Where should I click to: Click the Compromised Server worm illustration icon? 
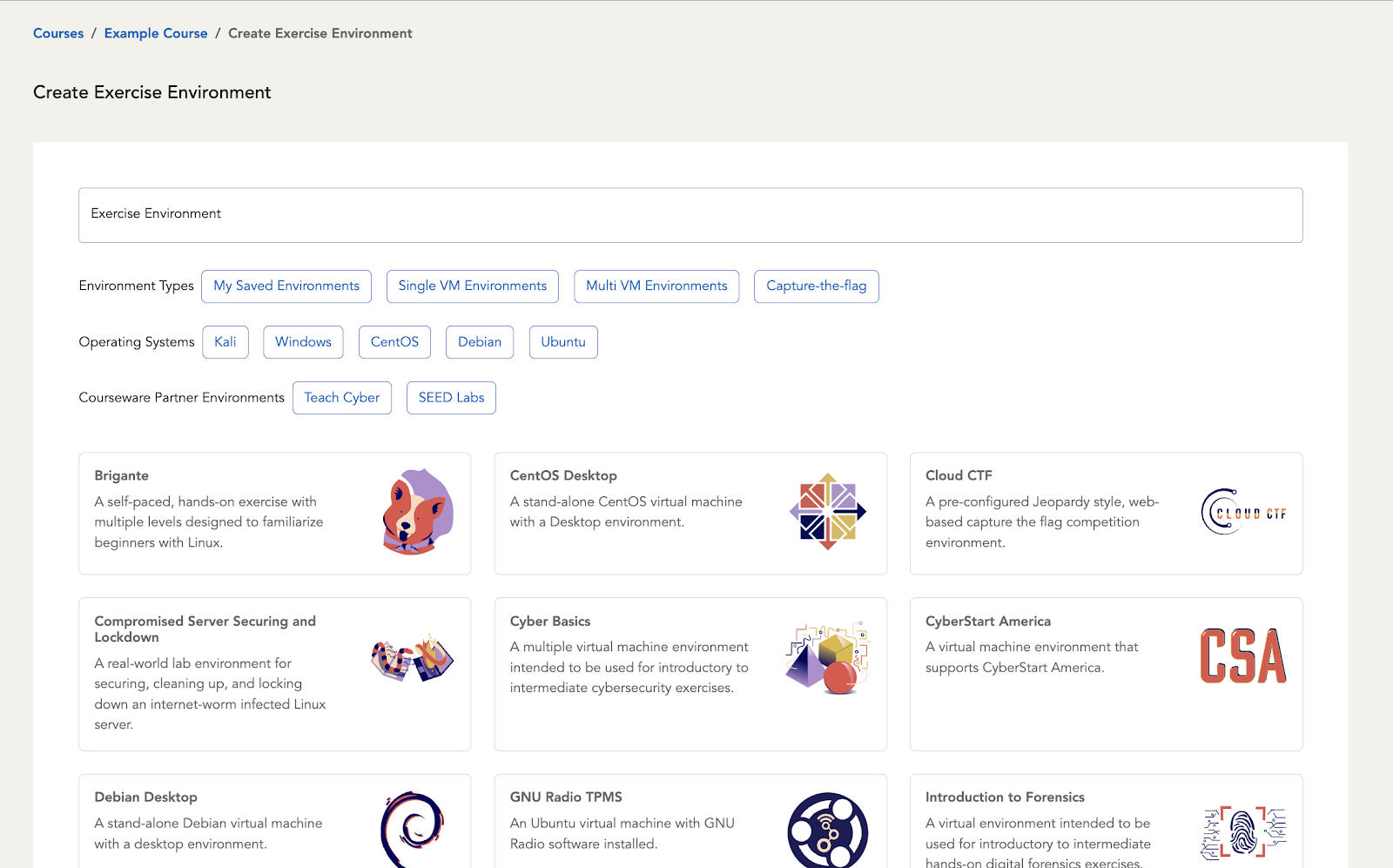point(413,657)
